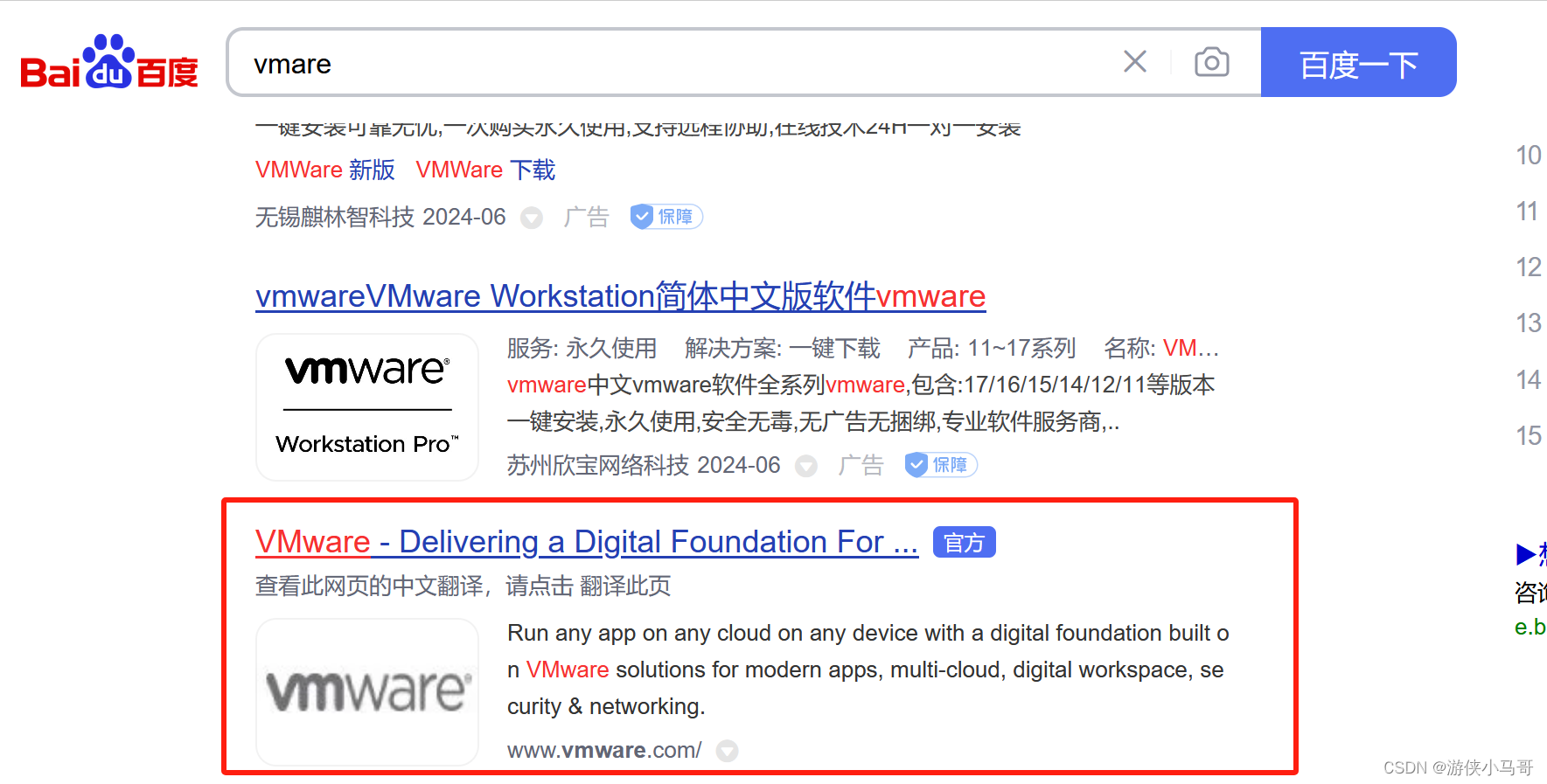Click the 官方 official badge
This screenshot has height=784, width=1547.
pos(965,543)
